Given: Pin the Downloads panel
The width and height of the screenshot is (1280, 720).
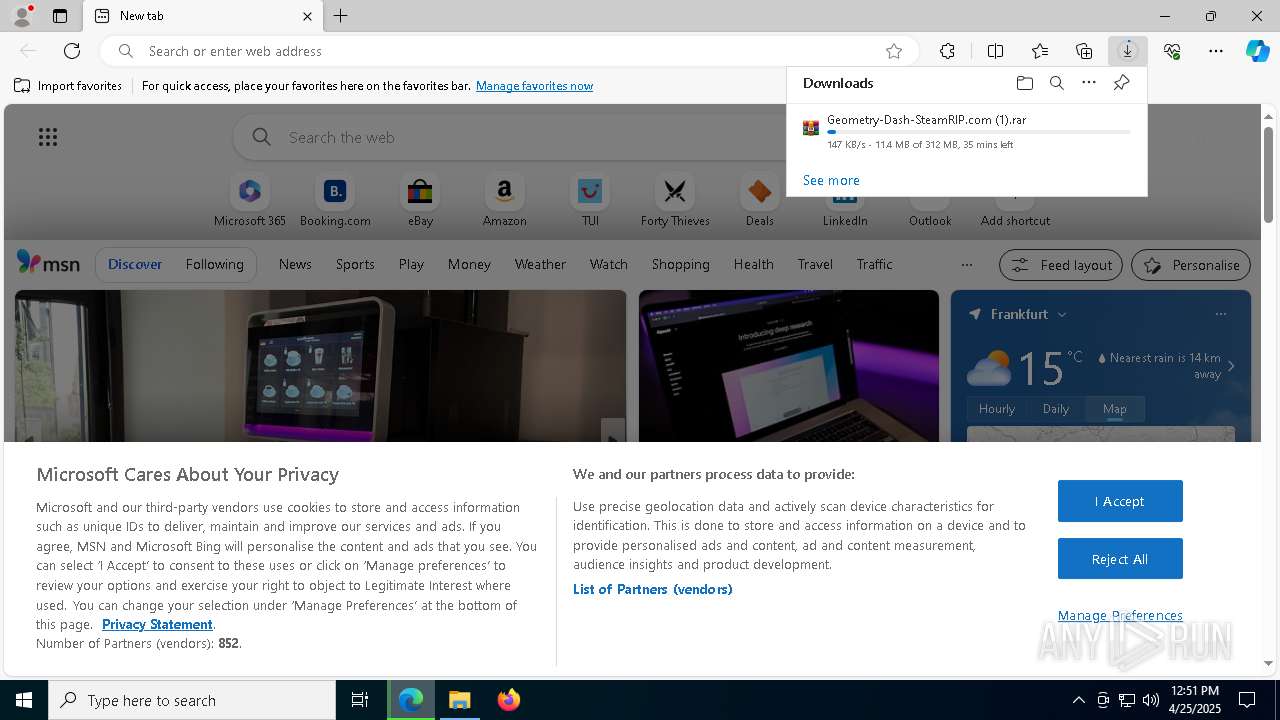Looking at the screenshot, I should pyautogui.click(x=1121, y=83).
